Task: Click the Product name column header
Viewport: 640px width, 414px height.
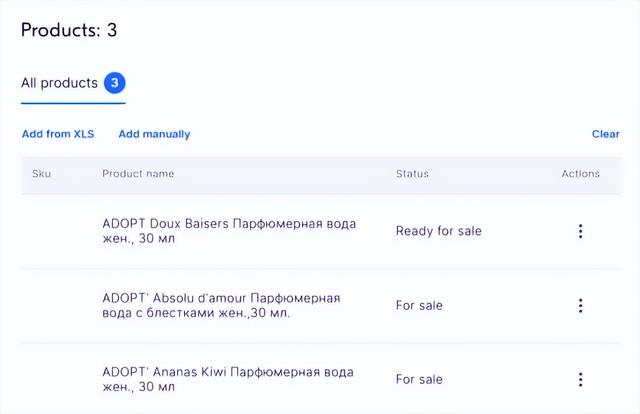Action: coord(138,174)
